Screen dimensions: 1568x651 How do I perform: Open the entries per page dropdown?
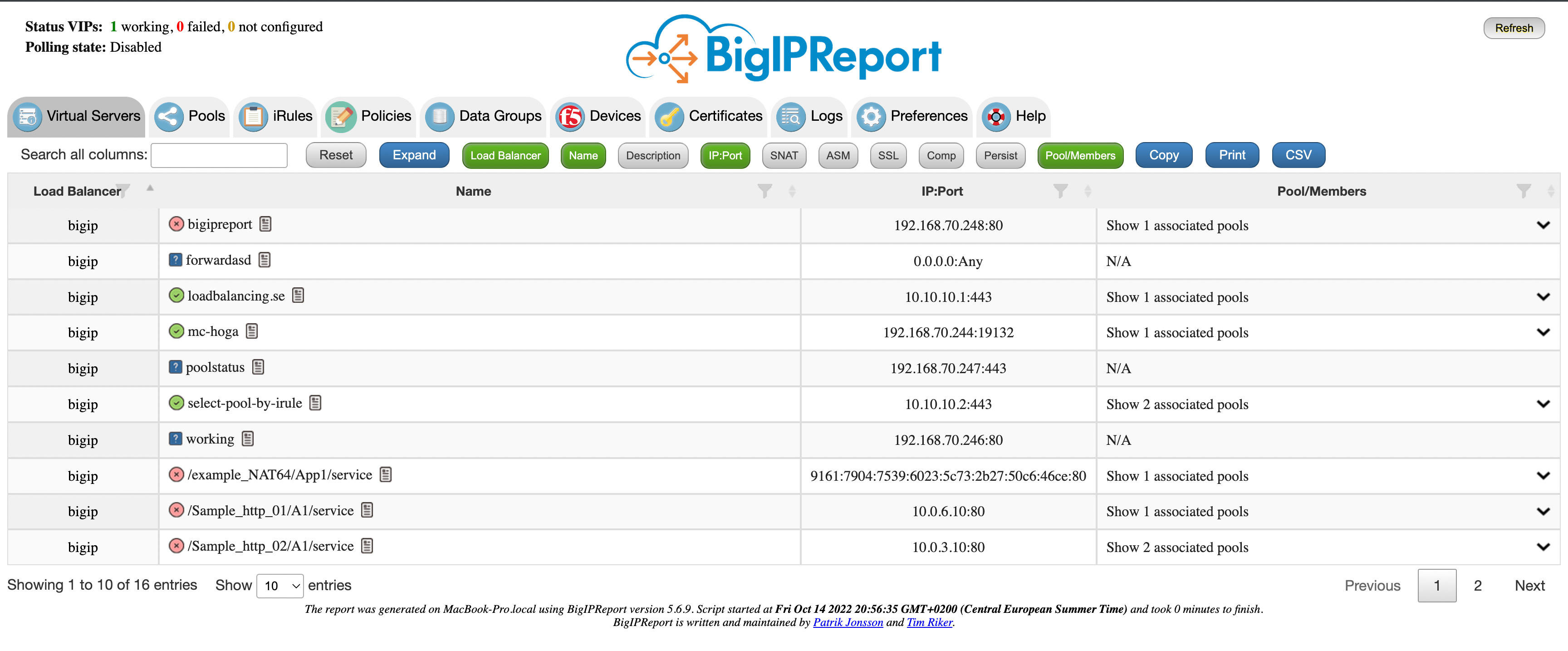pyautogui.click(x=280, y=586)
